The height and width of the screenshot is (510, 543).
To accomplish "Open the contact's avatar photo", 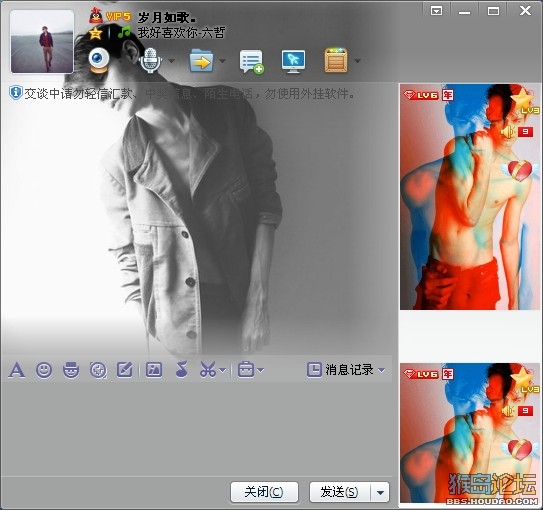I will [42, 41].
